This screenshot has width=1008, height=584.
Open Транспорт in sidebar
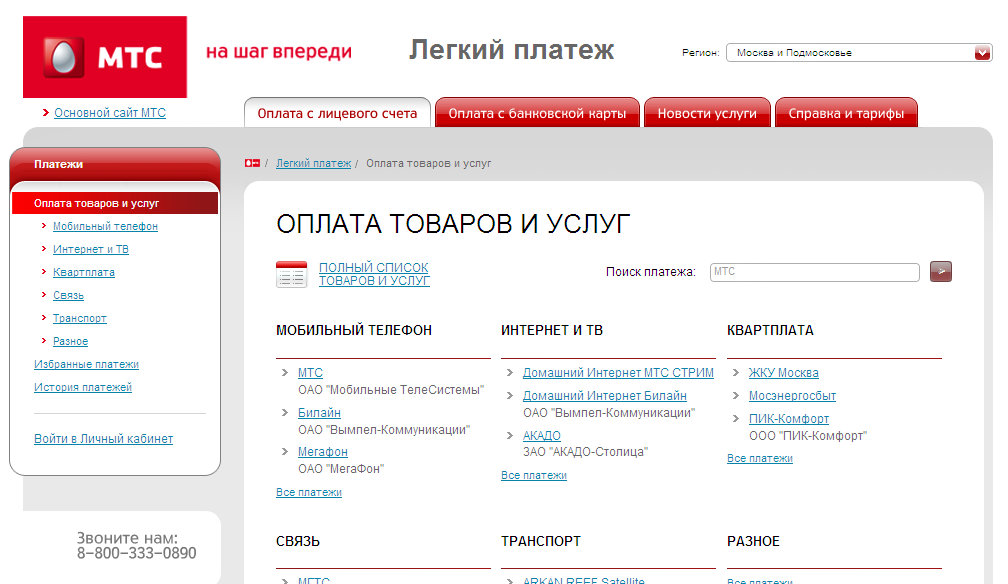click(80, 318)
